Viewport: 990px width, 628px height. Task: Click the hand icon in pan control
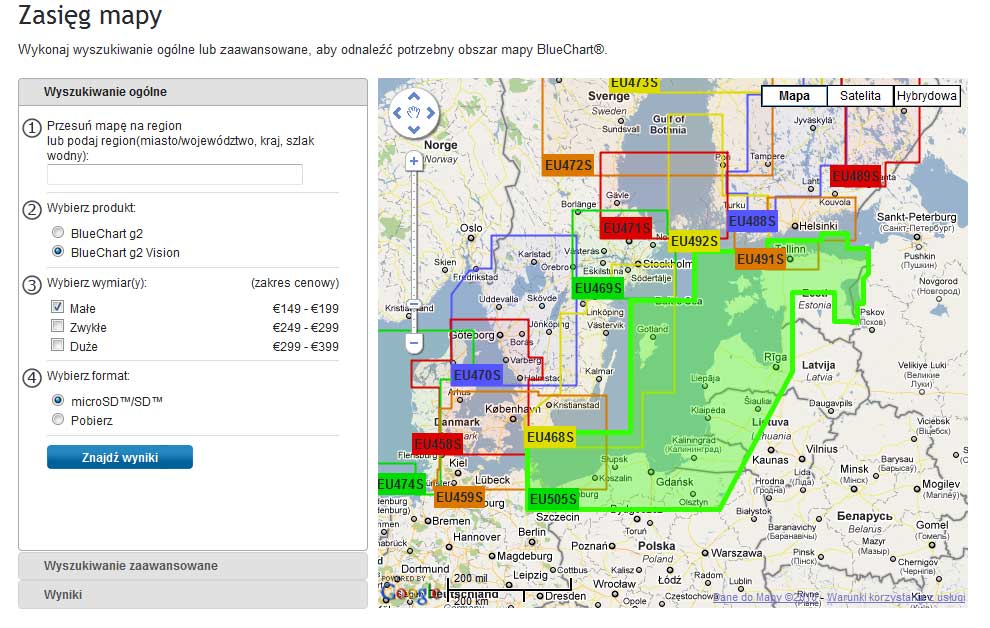click(414, 114)
